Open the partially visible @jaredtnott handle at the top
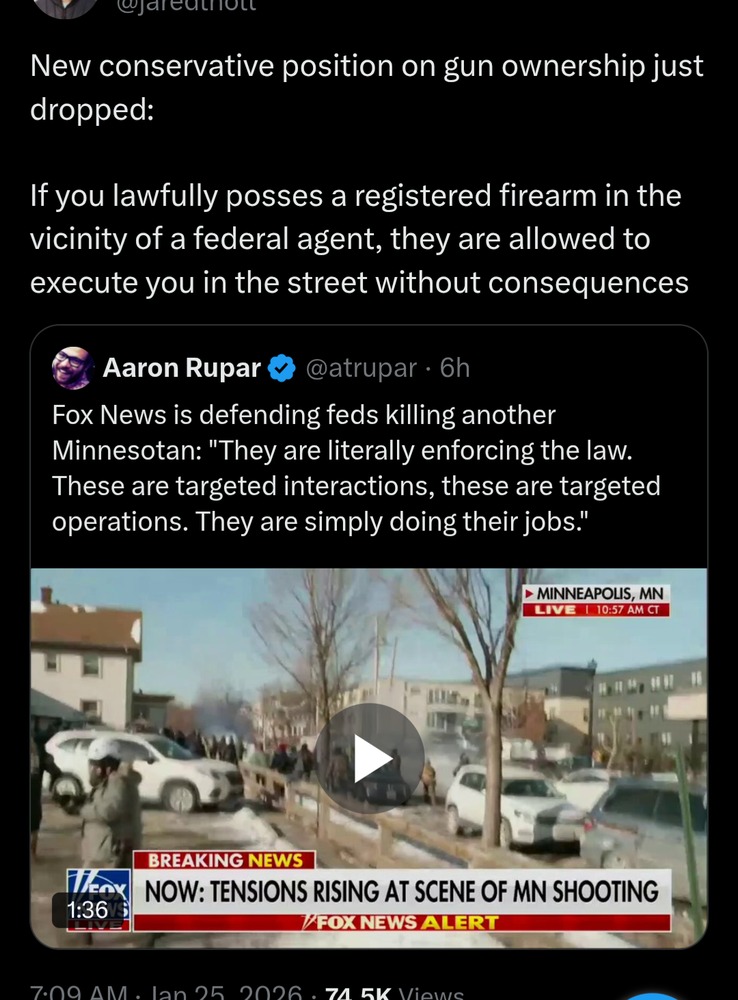The height and width of the screenshot is (1000, 738). click(x=186, y=6)
